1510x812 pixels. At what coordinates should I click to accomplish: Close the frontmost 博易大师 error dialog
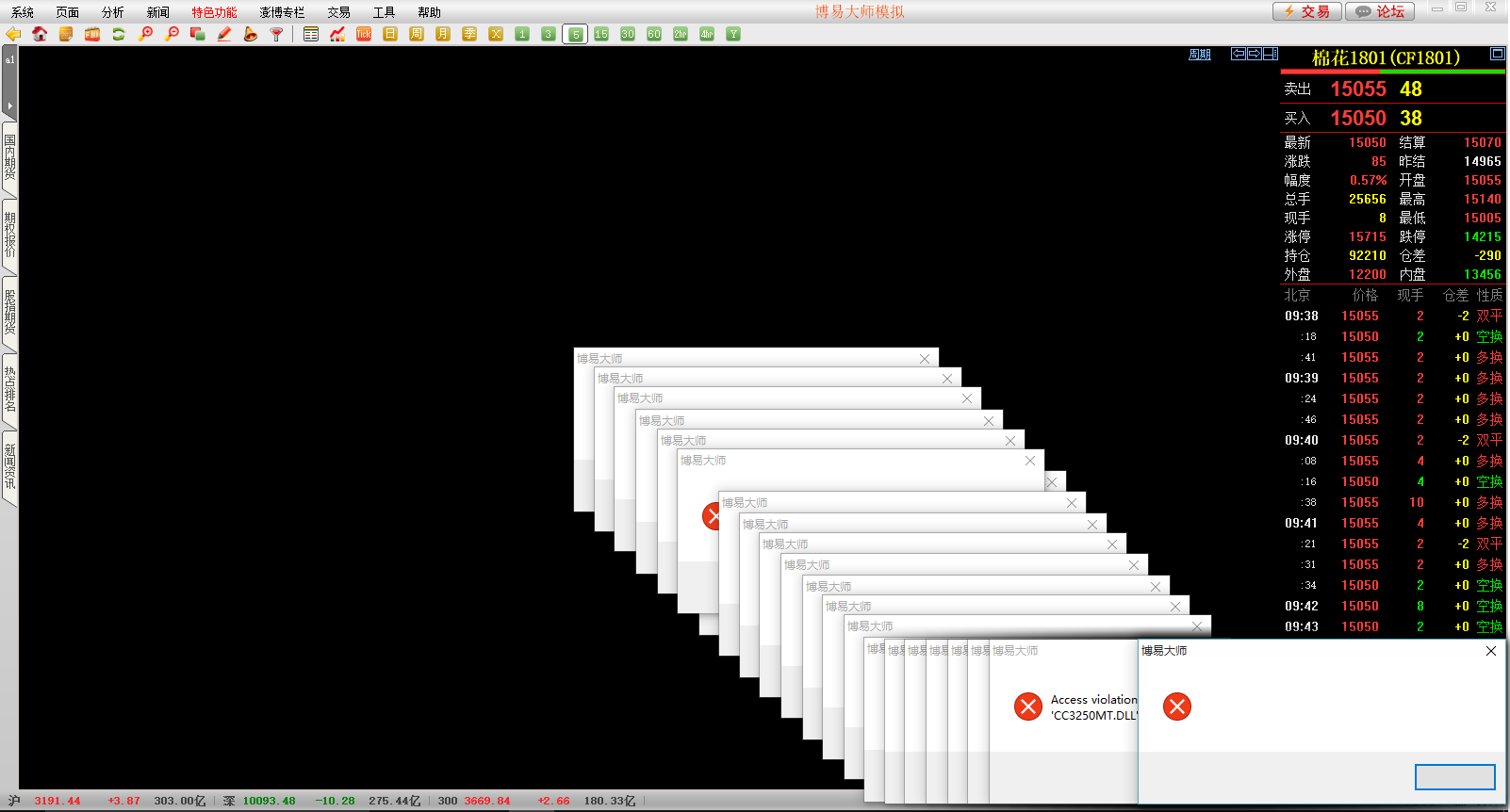(1490, 651)
